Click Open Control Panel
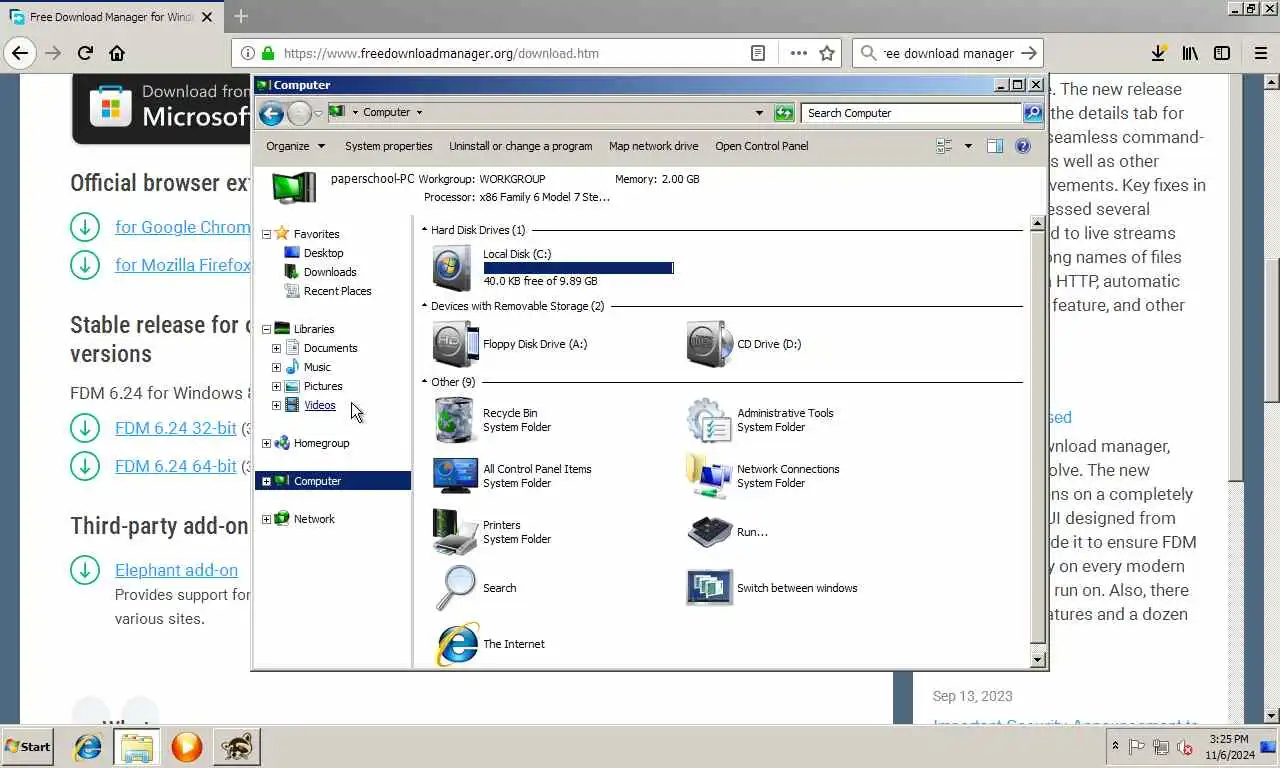Viewport: 1280px width, 768px height. tap(762, 146)
